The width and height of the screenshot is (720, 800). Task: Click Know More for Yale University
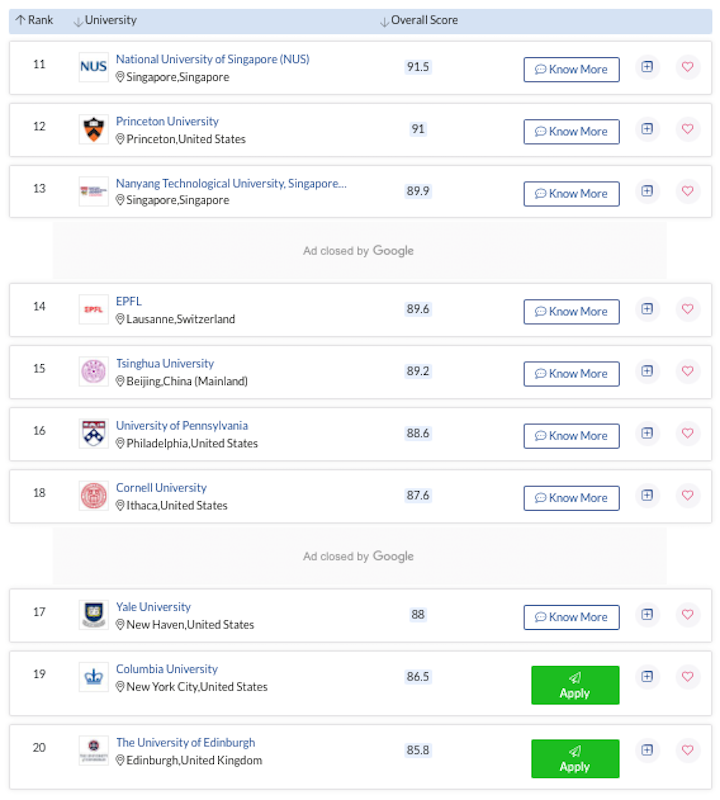572,617
